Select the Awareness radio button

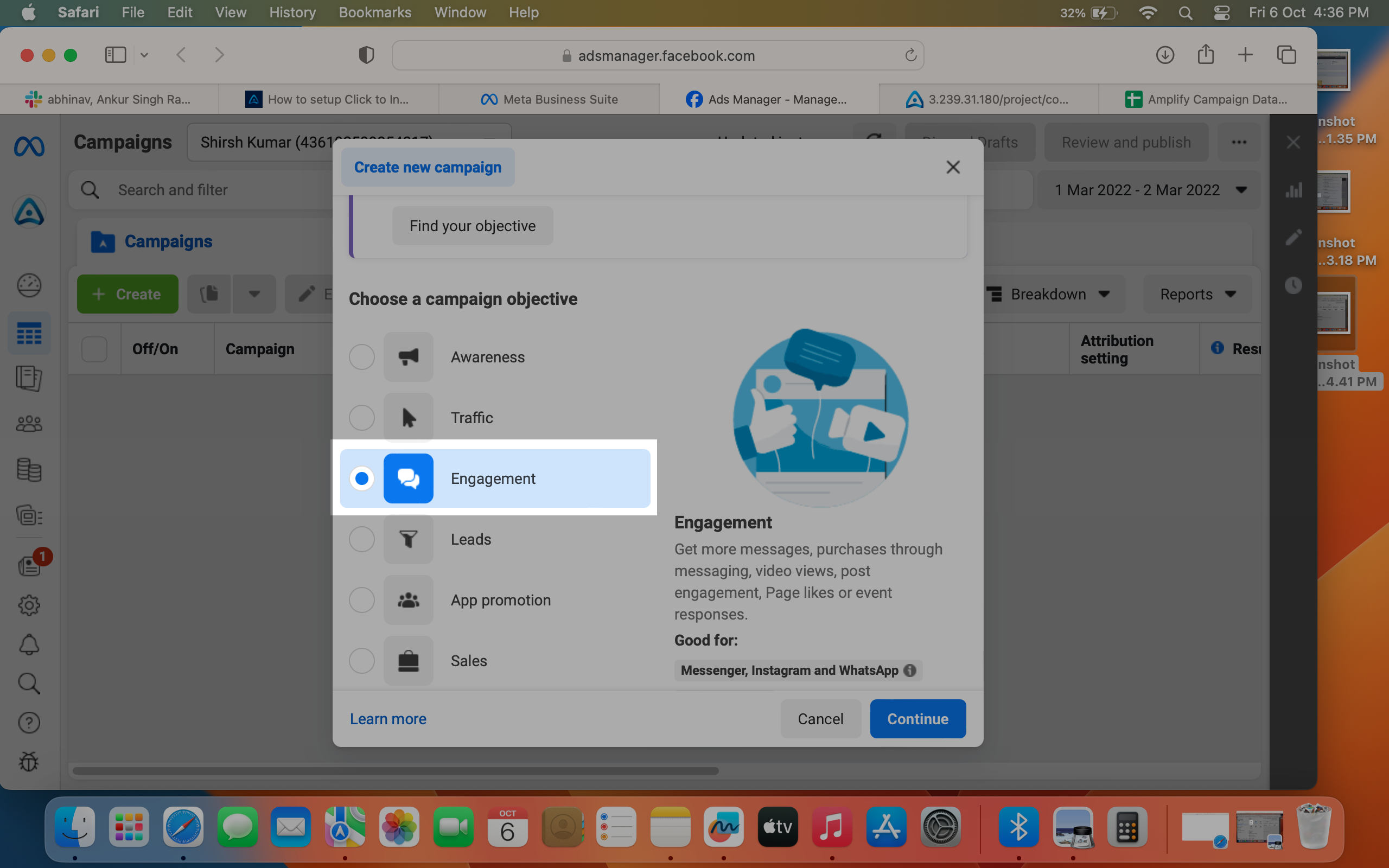[361, 356]
